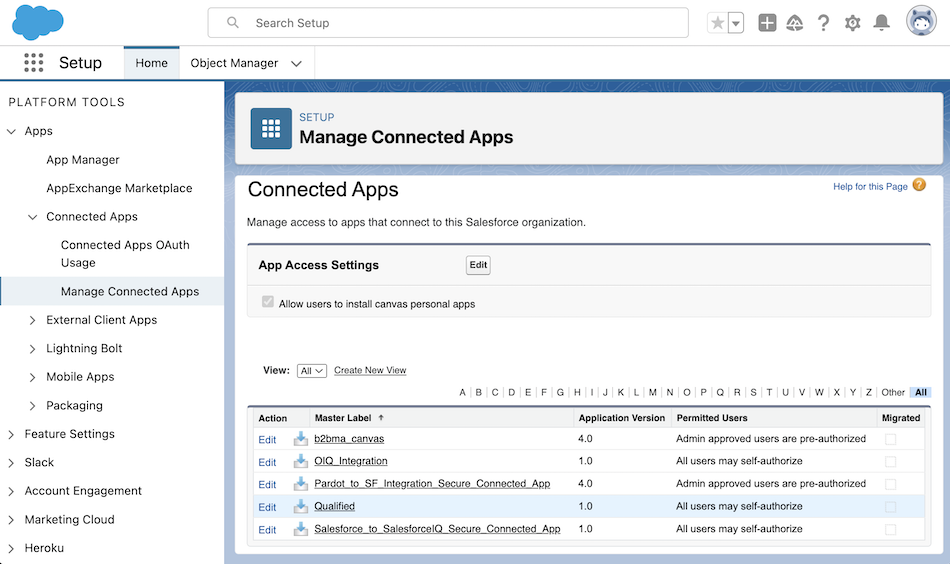Viewport: 950px width, 564px height.
Task: Toggle Migrated checkbox for Qualified
Action: click(890, 506)
